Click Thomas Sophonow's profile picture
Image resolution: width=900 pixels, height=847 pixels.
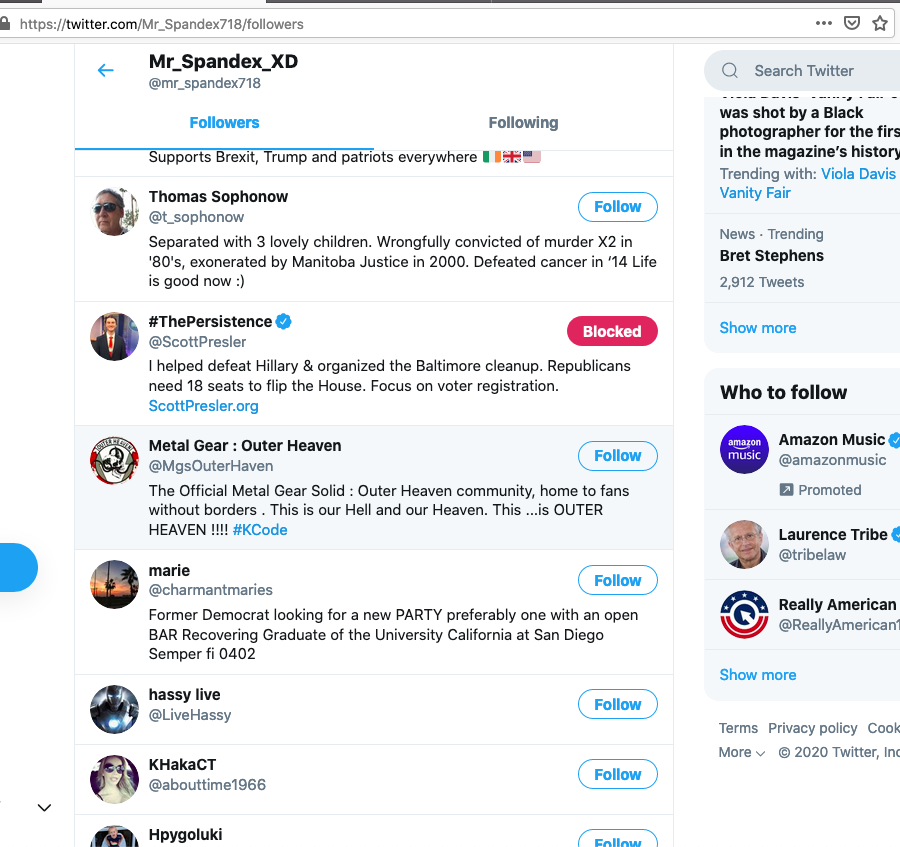tap(114, 211)
